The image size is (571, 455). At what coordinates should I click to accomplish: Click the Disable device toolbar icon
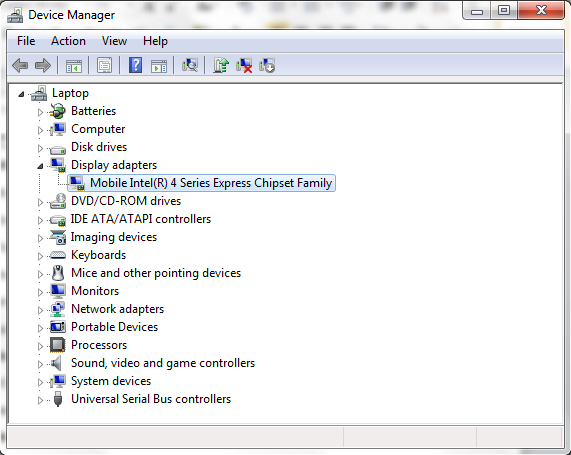267,66
